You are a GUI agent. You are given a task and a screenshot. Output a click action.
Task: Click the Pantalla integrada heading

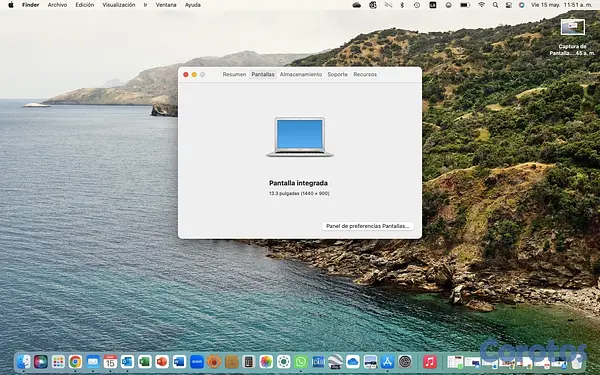click(298, 183)
